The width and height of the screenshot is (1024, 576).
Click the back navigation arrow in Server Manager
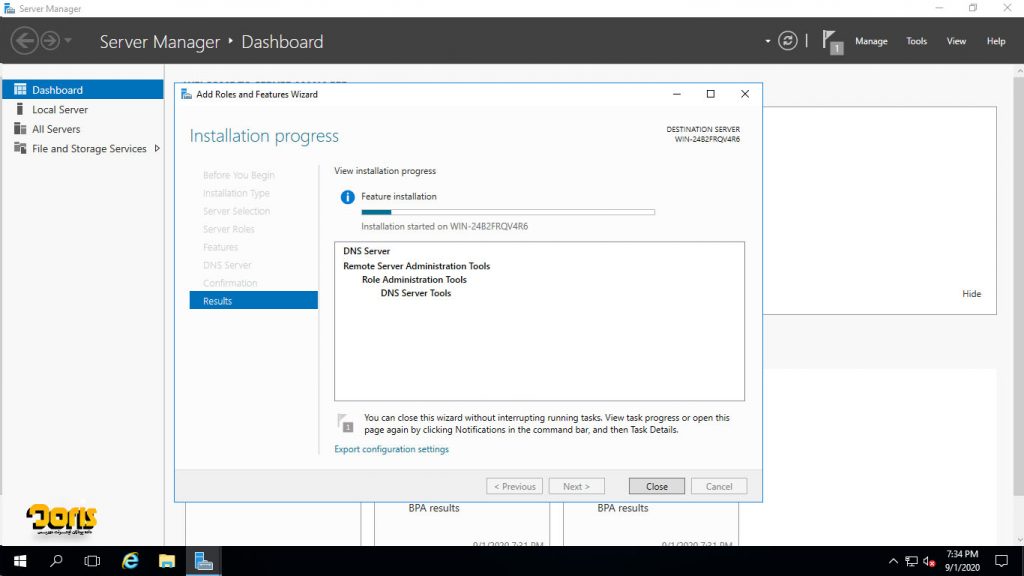[24, 41]
